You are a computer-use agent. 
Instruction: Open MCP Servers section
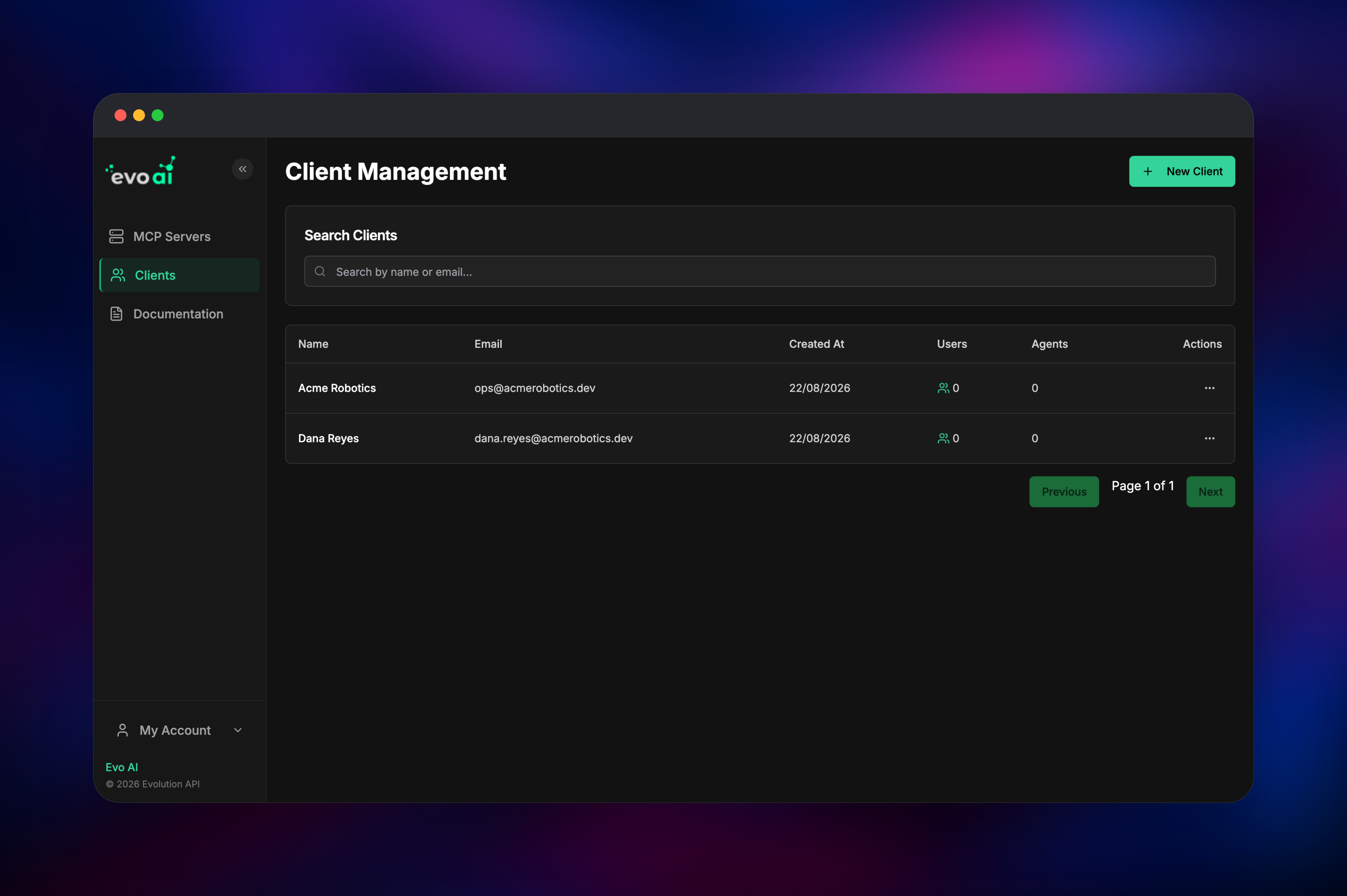pyautogui.click(x=179, y=237)
